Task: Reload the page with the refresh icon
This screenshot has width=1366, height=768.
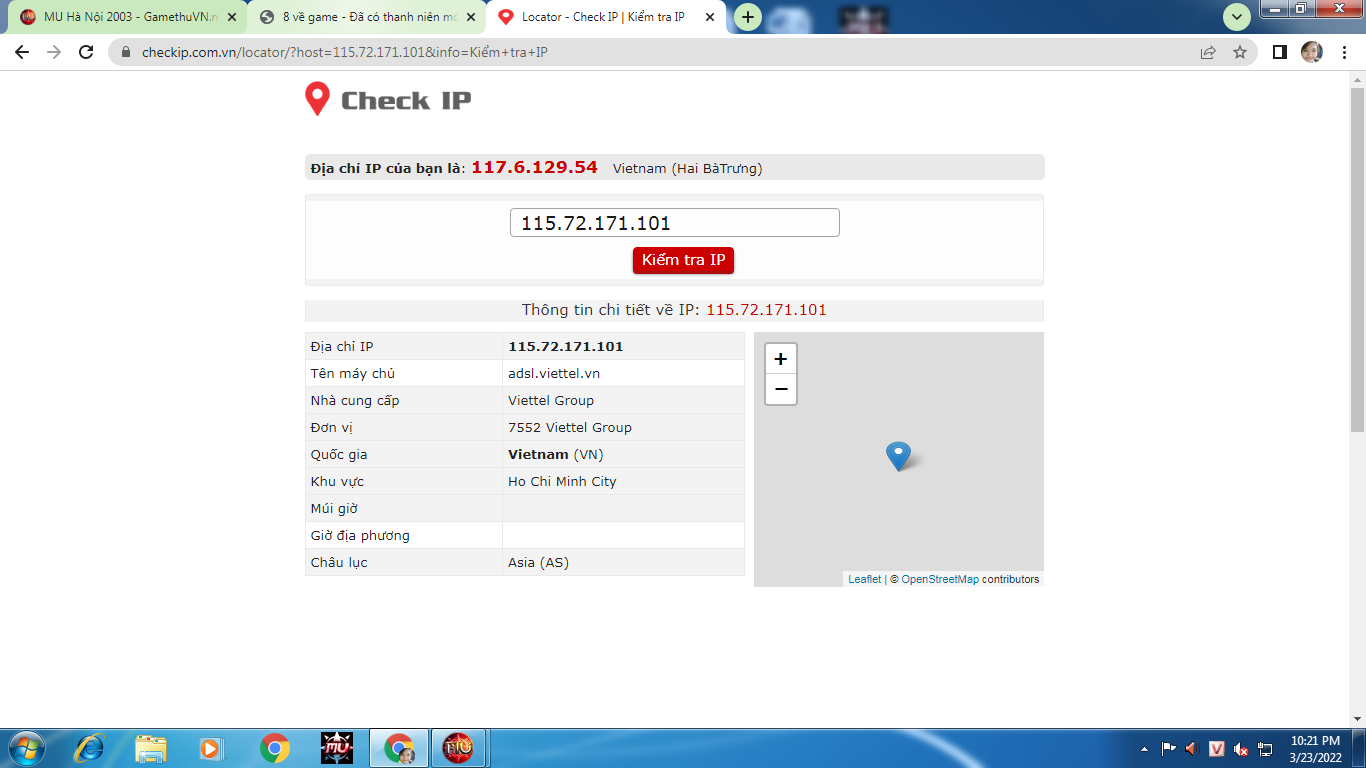Action: click(x=86, y=52)
